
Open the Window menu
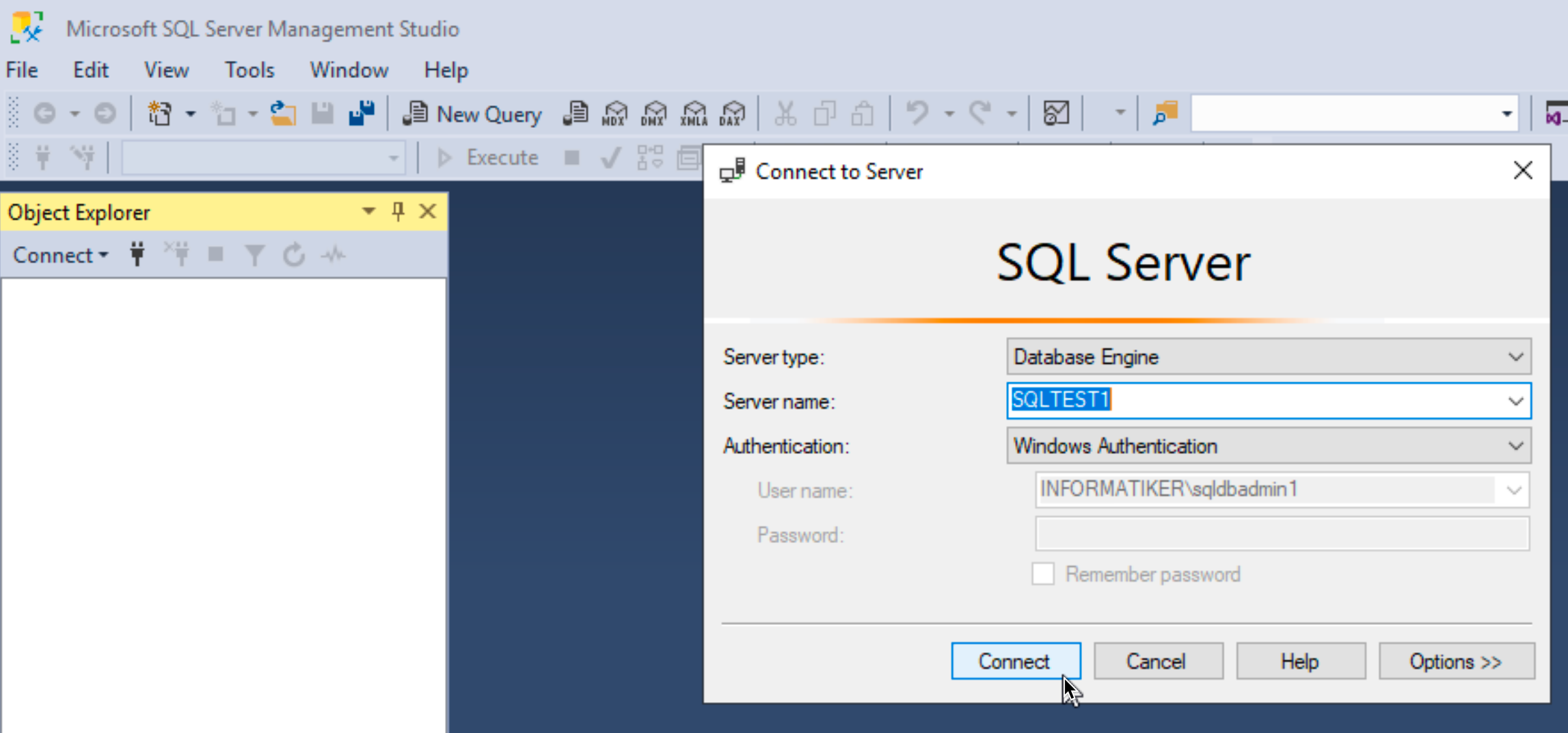click(349, 70)
